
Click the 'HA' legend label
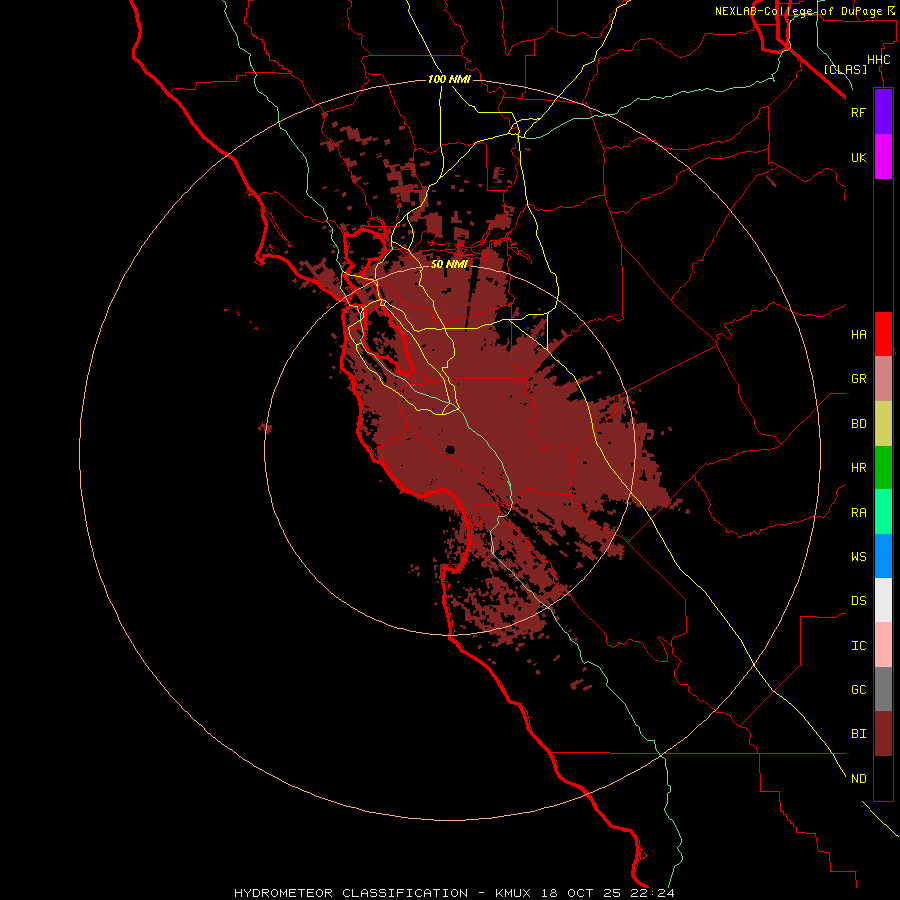coord(858,334)
